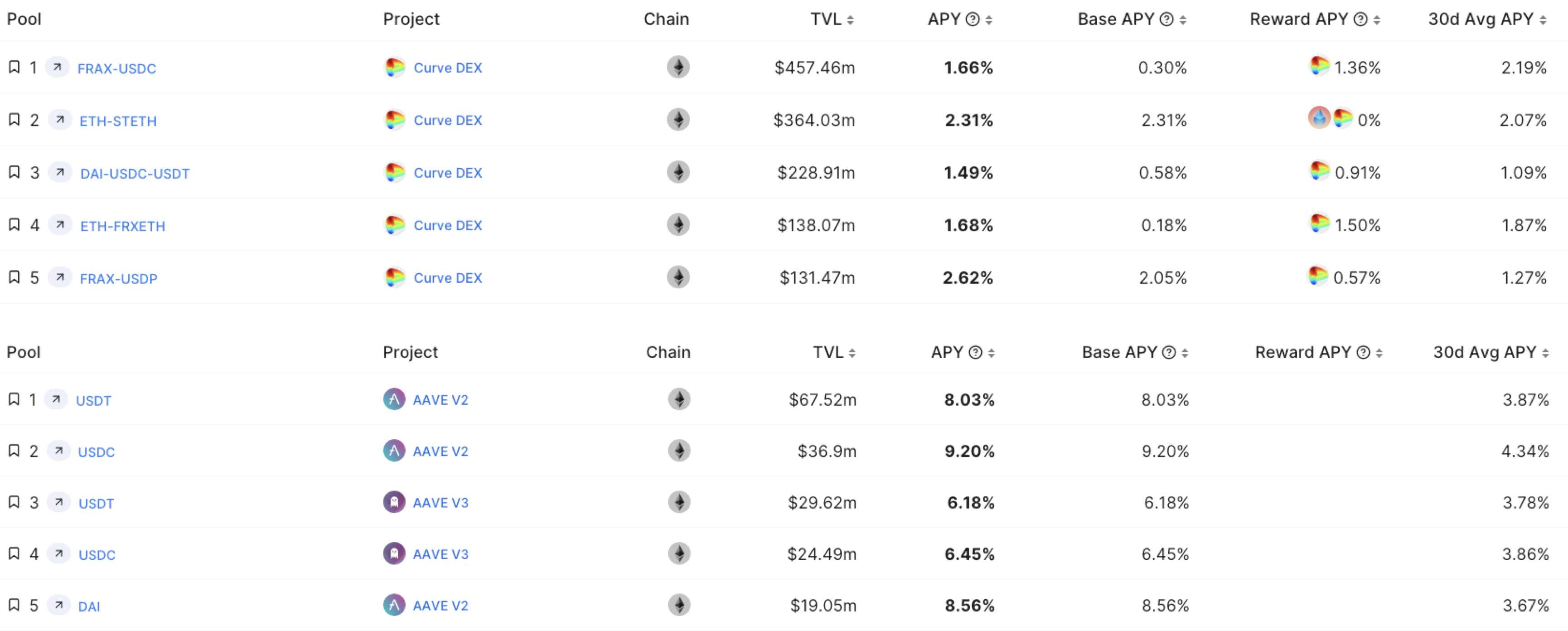The image size is (1568, 631).
Task: Click Ethereum chain icon in FRAX-USDC row
Action: tap(678, 67)
